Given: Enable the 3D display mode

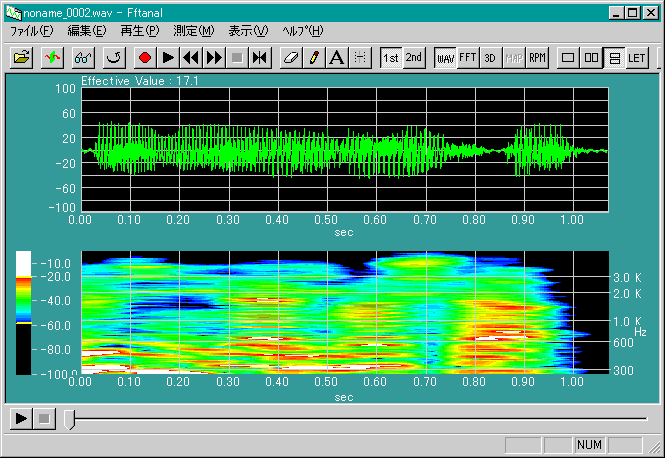Looking at the screenshot, I should pyautogui.click(x=491, y=57).
